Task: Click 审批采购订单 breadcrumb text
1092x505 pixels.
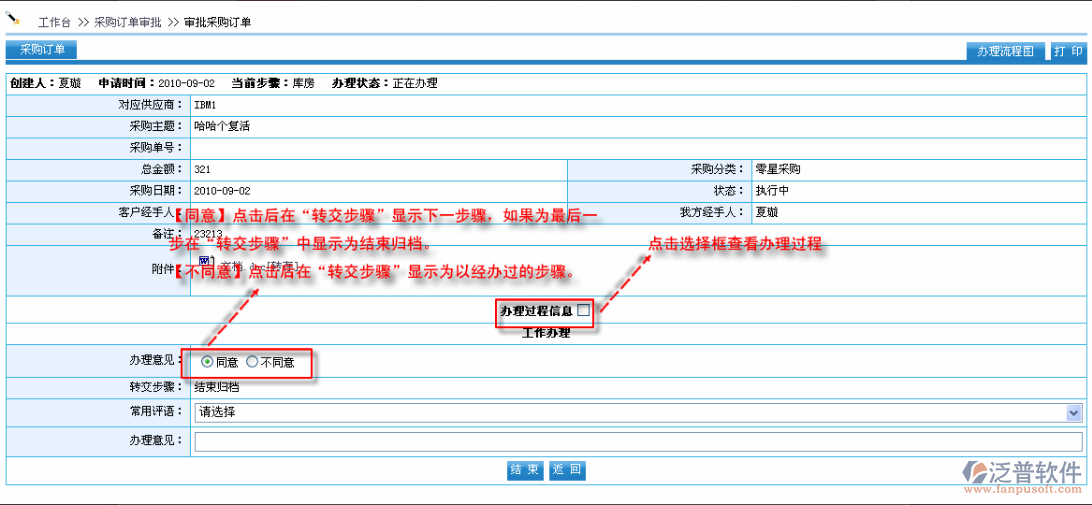Action: tap(217, 22)
